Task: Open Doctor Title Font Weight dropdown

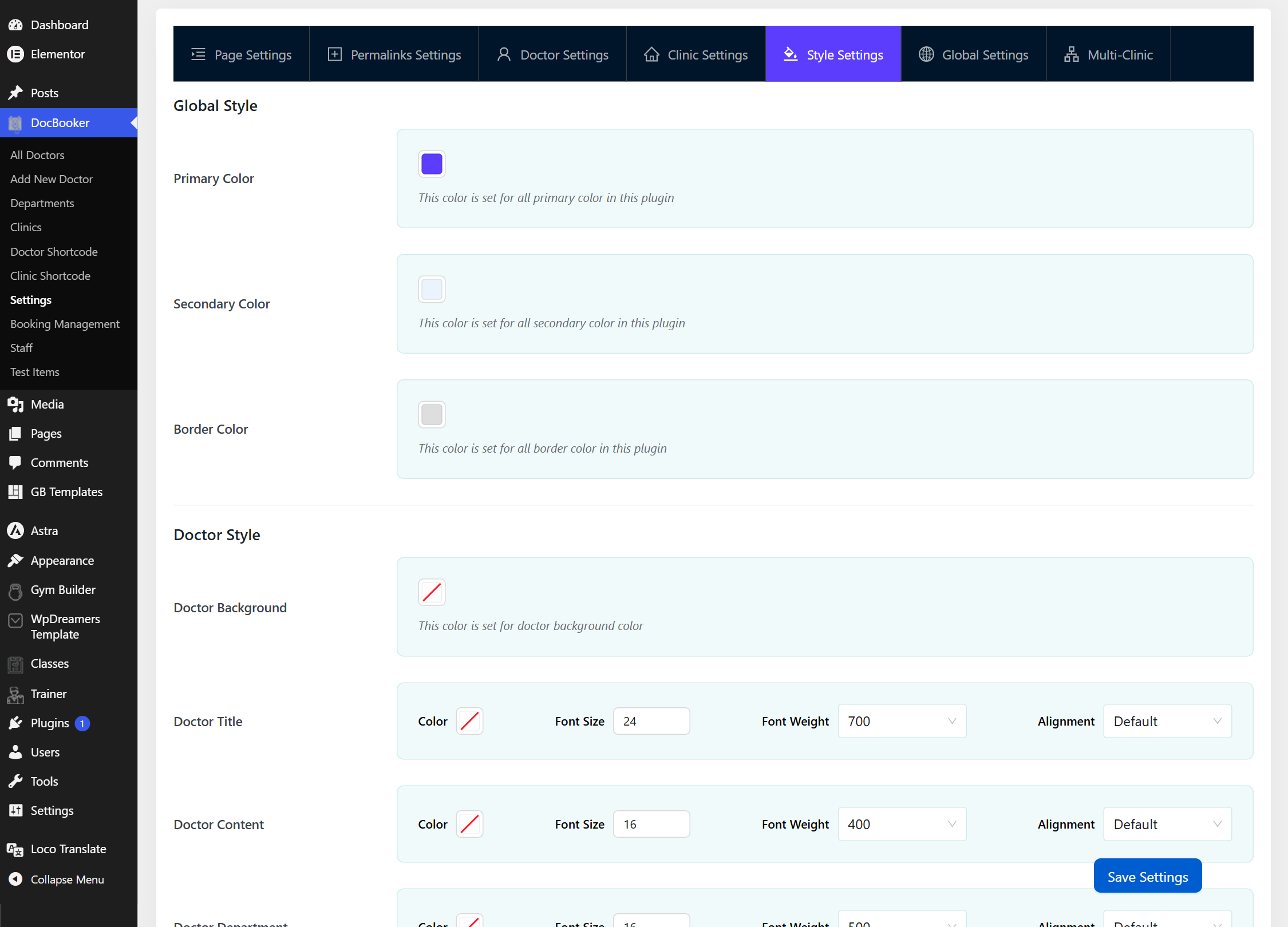Action: [902, 721]
